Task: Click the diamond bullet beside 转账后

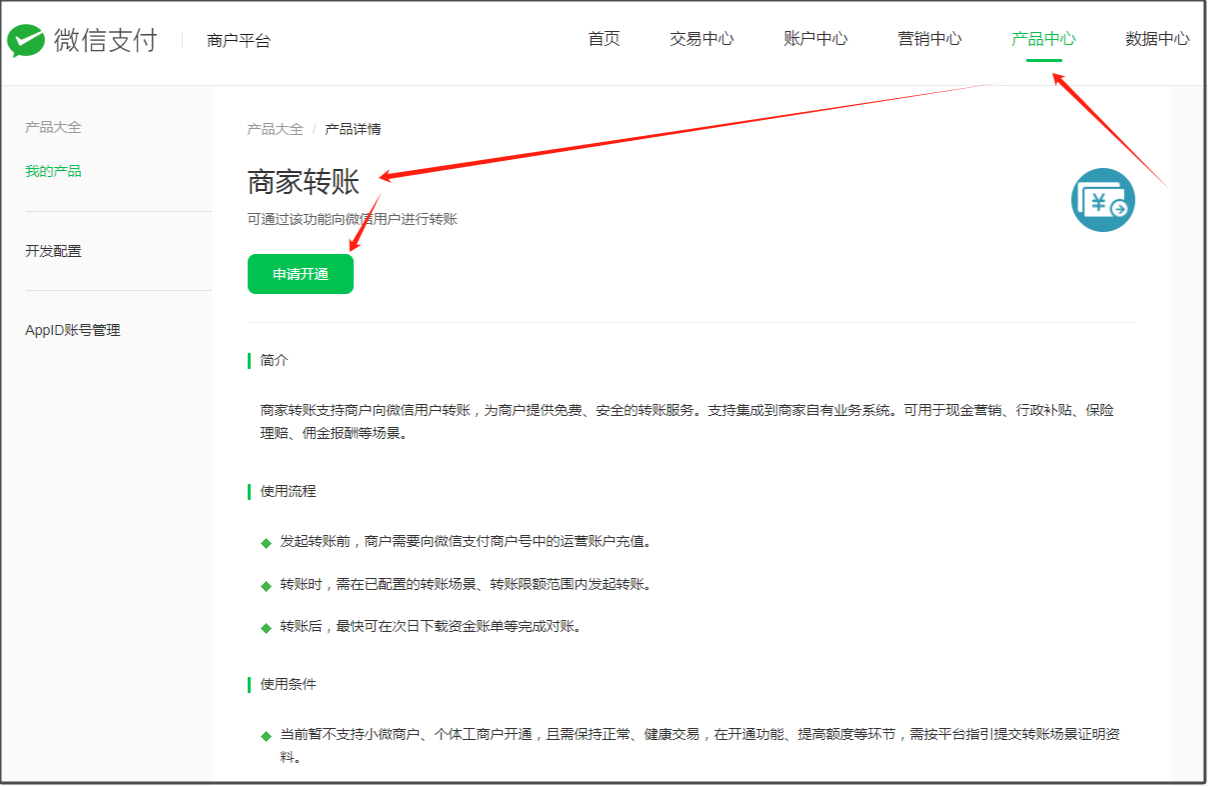Action: (x=266, y=628)
